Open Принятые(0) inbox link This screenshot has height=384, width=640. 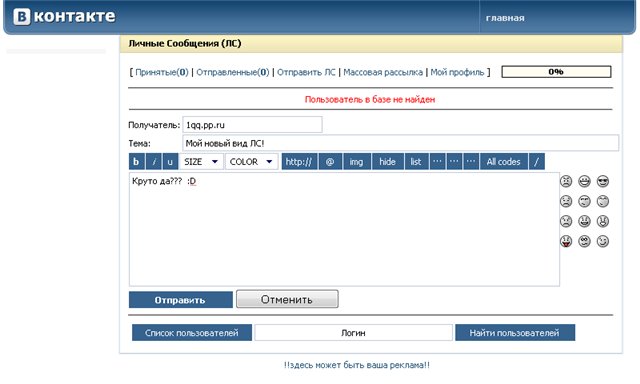[x=162, y=72]
